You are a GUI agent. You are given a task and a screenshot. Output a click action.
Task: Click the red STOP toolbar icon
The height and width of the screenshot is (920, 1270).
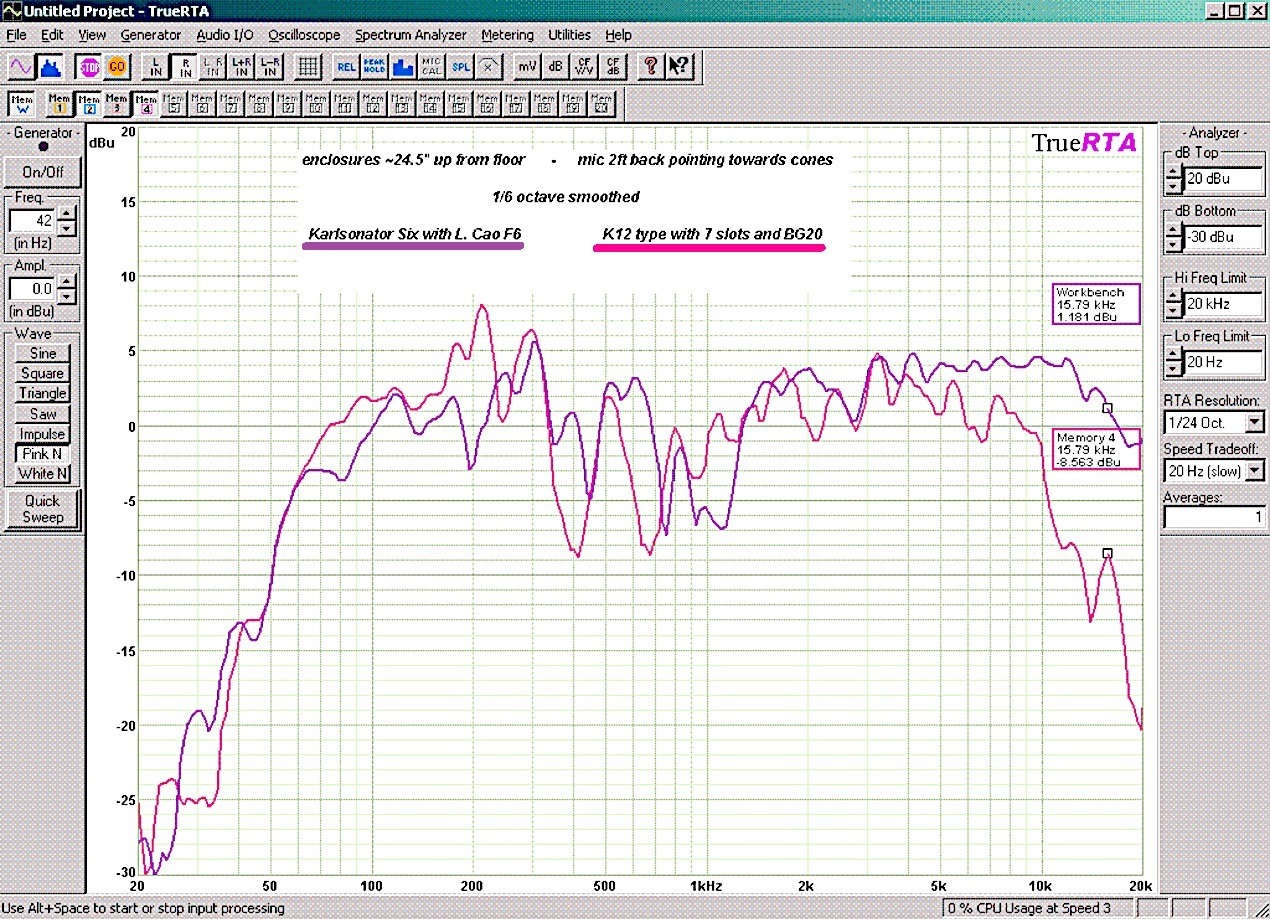tap(89, 67)
